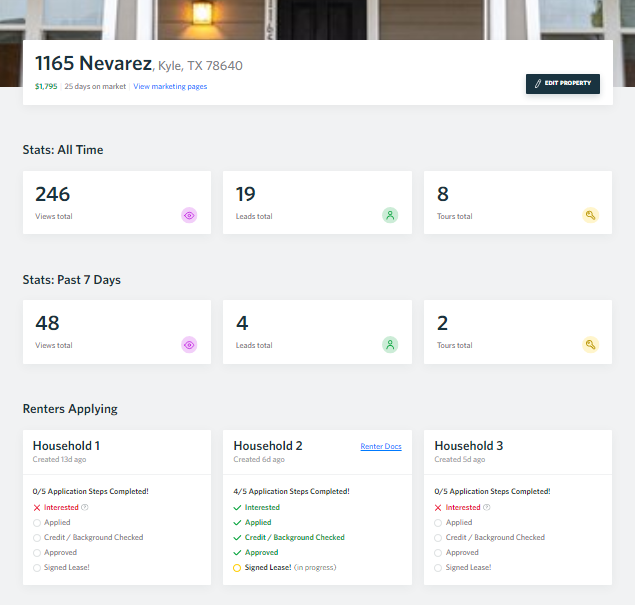
Task: Click the Created 6d ago text
Action: [x=259, y=459]
